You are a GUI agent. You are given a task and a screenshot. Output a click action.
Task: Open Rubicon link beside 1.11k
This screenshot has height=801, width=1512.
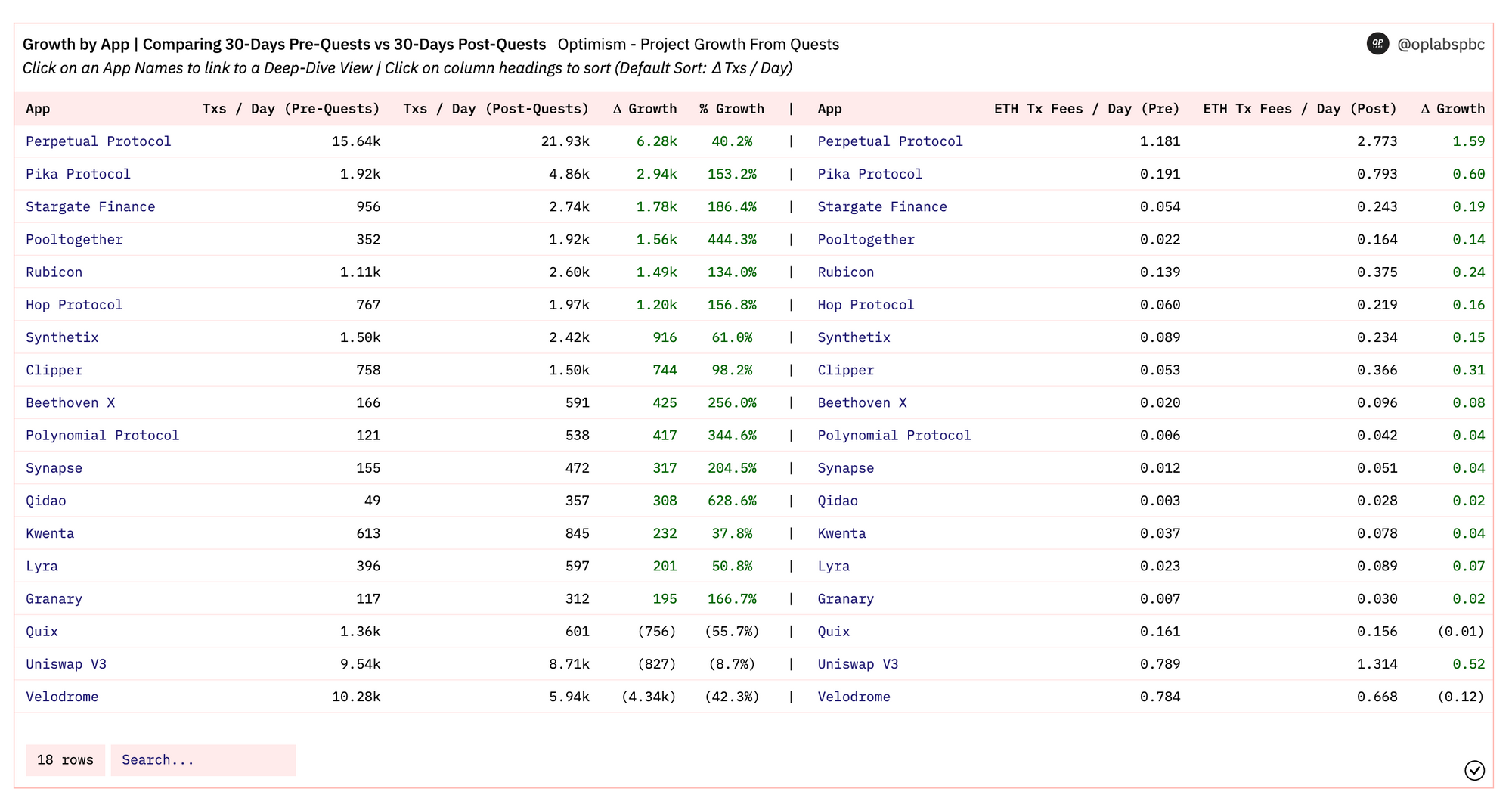click(x=54, y=272)
